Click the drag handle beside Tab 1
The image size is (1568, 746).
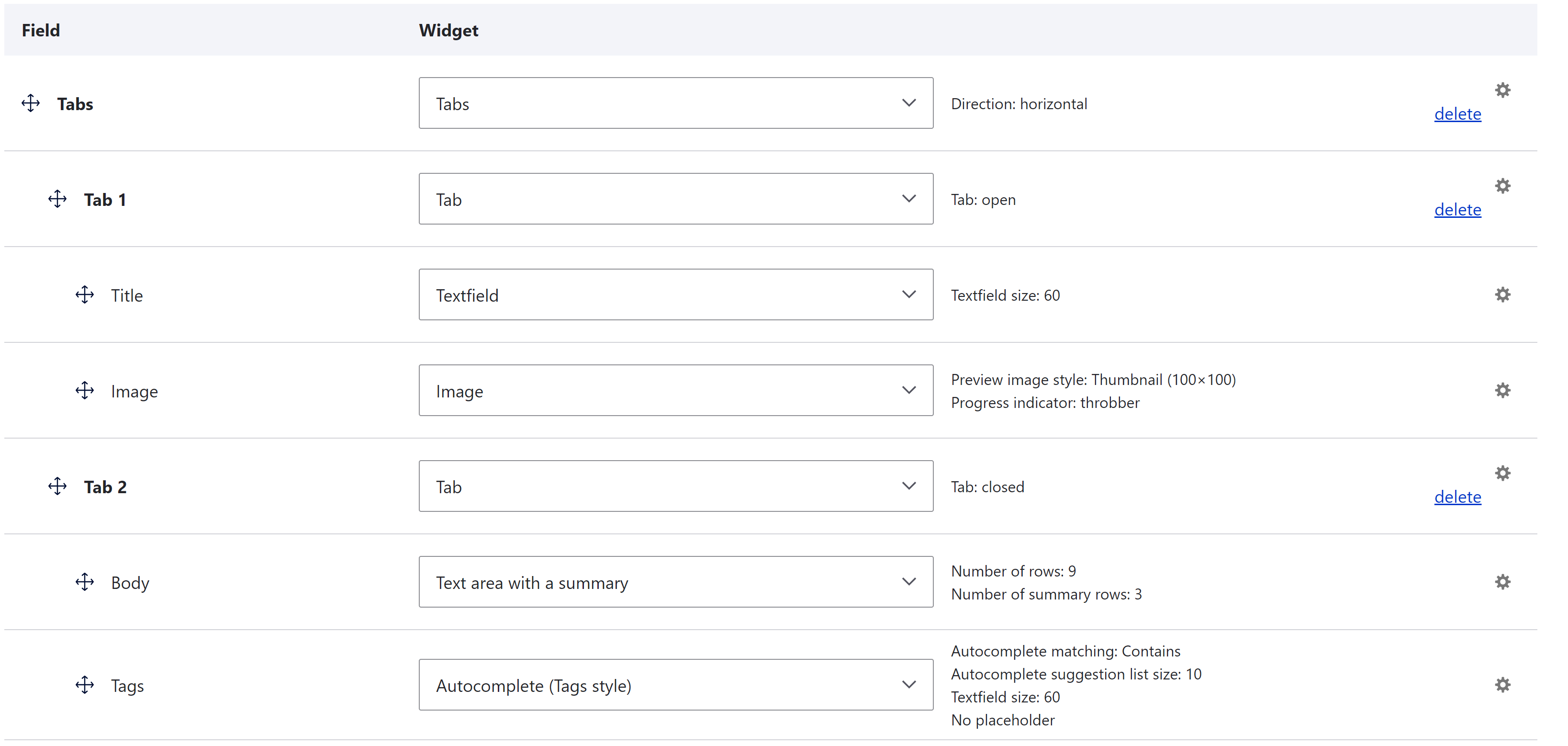pos(56,199)
